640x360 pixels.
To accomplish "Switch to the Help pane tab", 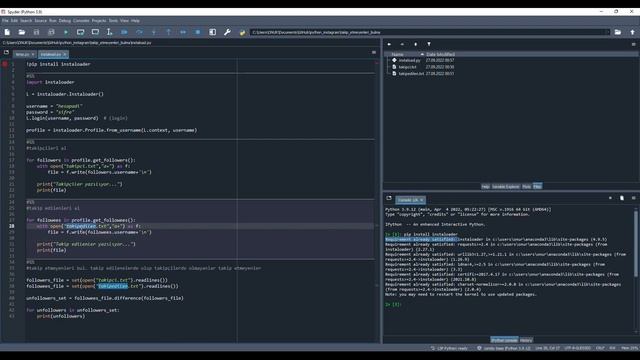I will 485,187.
